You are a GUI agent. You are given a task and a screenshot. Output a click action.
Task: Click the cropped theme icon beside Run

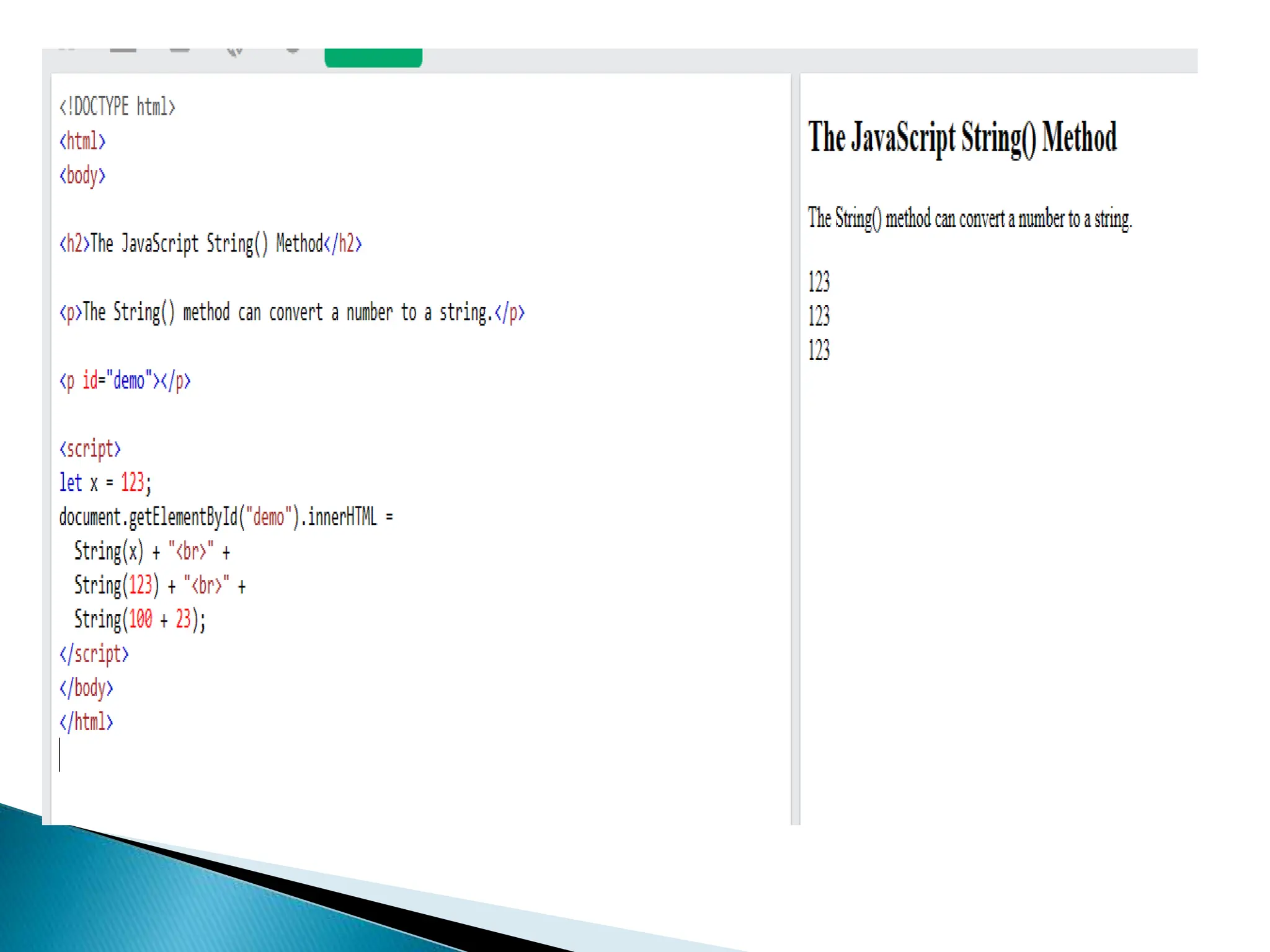[292, 51]
